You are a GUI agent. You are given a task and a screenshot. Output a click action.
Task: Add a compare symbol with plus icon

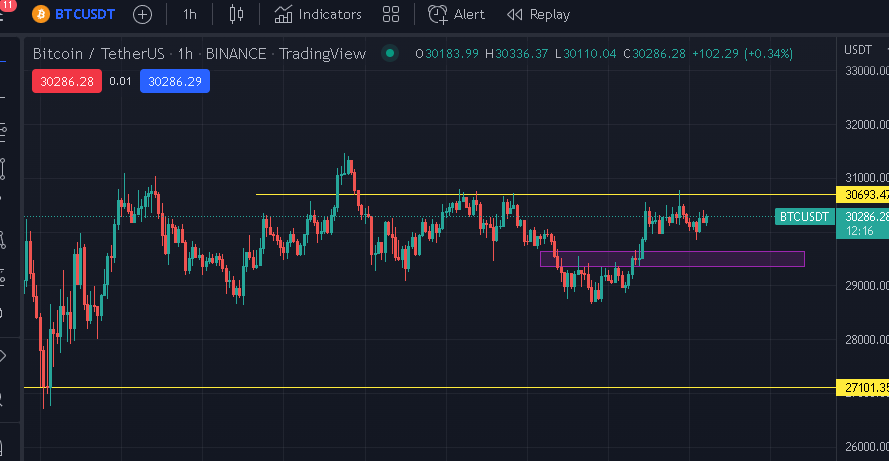pos(142,14)
